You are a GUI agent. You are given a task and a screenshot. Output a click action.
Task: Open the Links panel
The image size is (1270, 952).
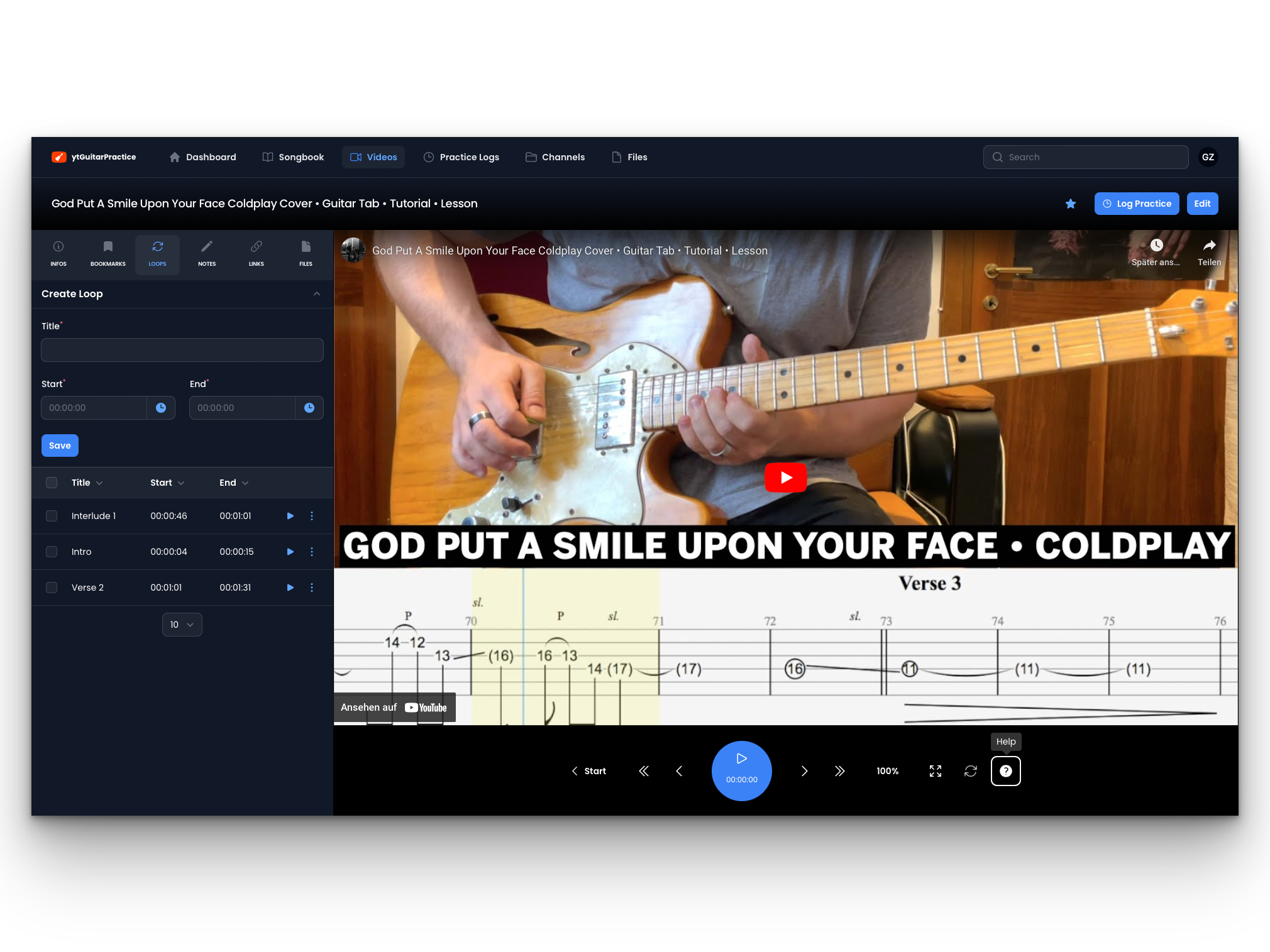point(256,254)
